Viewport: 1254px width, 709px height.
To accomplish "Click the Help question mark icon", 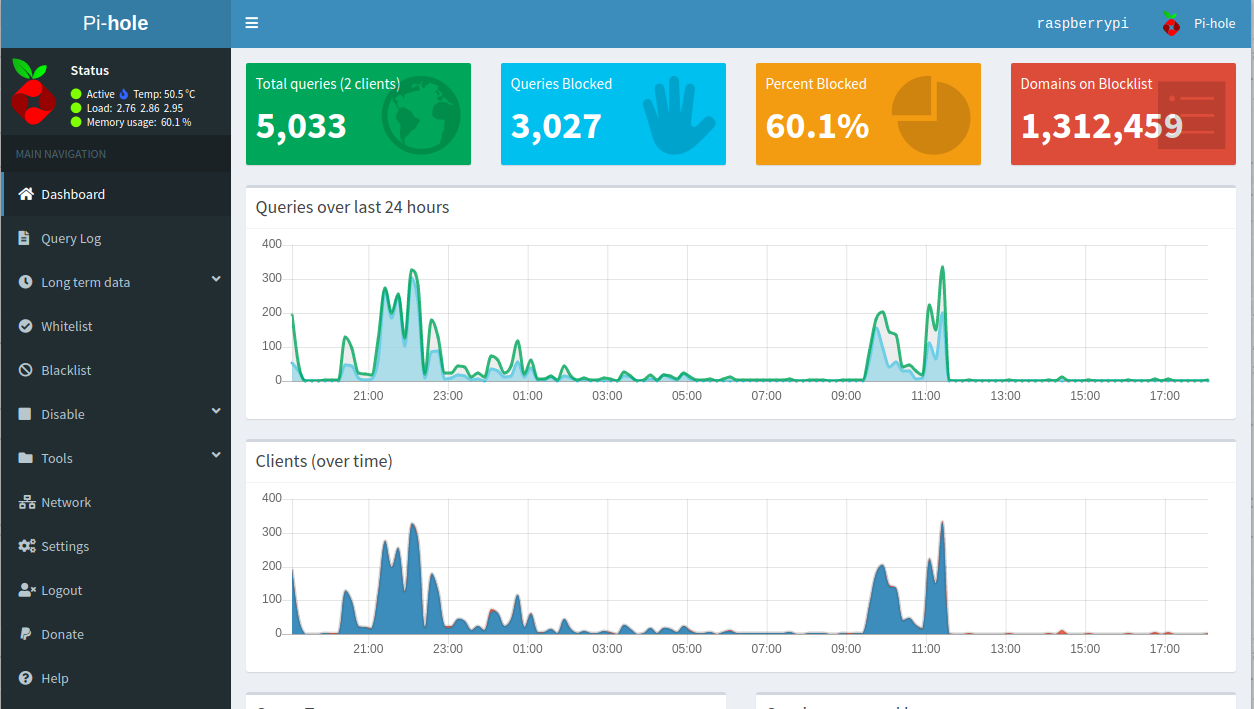I will tap(25, 678).
